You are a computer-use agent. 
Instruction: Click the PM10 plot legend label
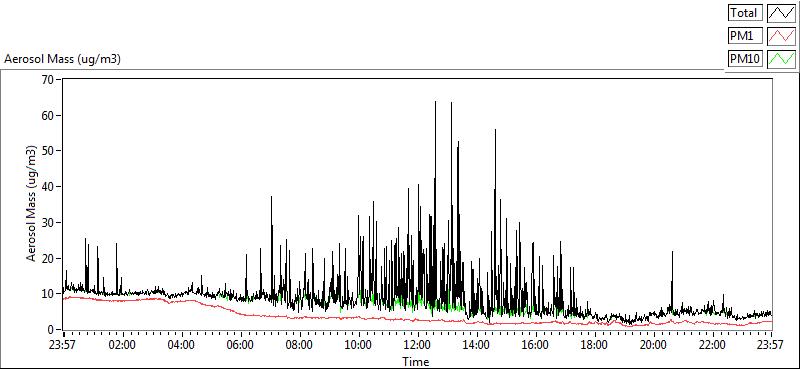[x=745, y=59]
